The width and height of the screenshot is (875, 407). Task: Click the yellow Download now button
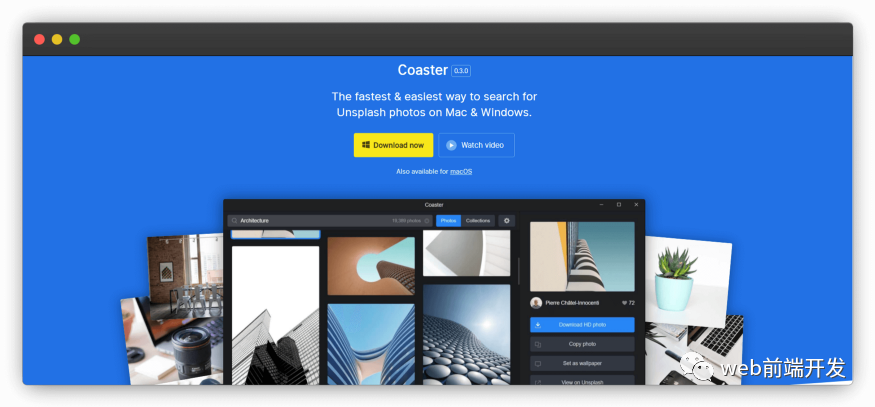[393, 145]
